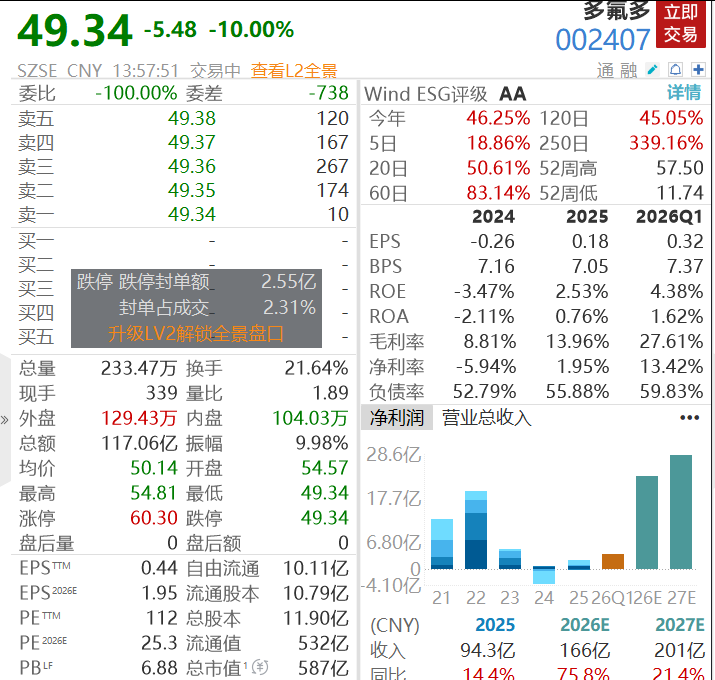Click the 委比 value -100.00%

136,93
